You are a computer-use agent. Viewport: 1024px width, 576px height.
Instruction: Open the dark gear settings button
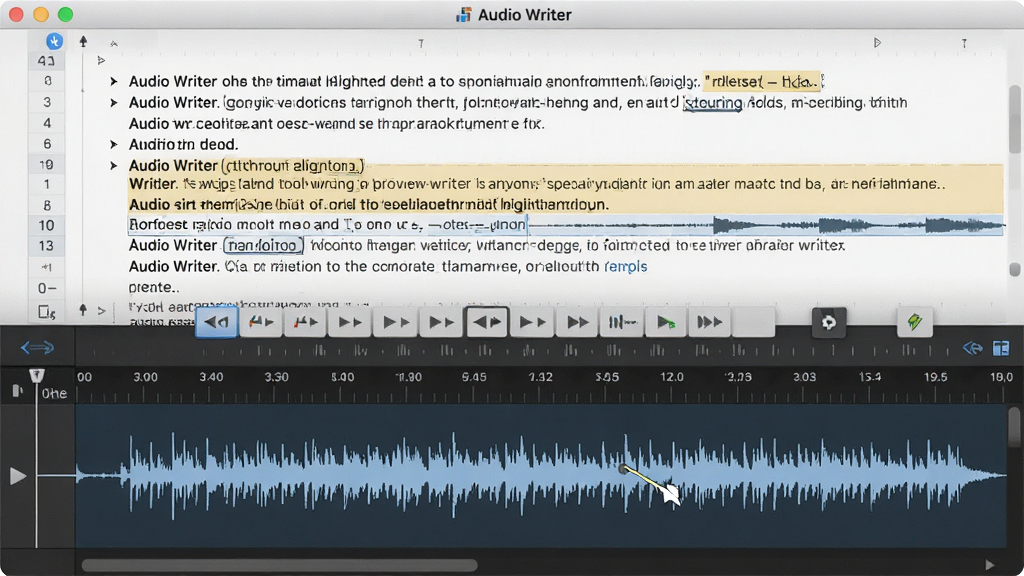pyautogui.click(x=829, y=322)
